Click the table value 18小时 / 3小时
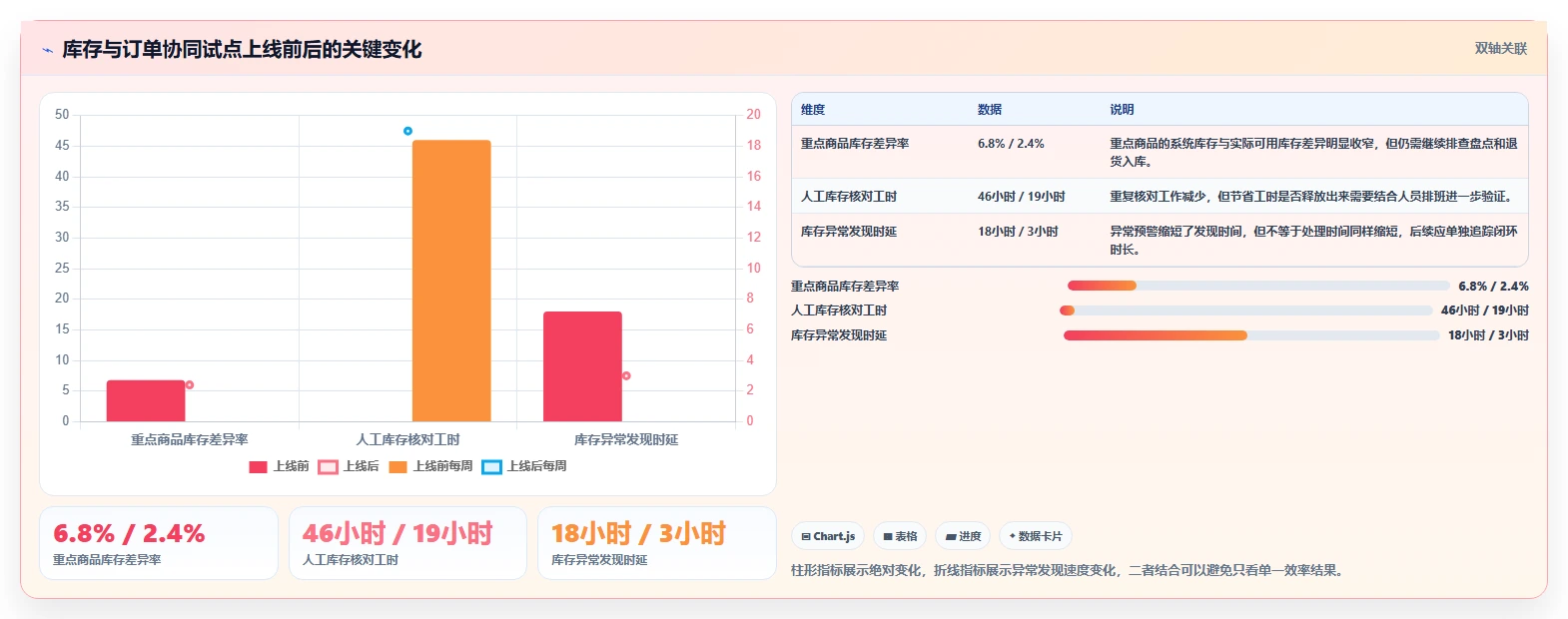Screen dimensions: 1568x619 click(1018, 232)
